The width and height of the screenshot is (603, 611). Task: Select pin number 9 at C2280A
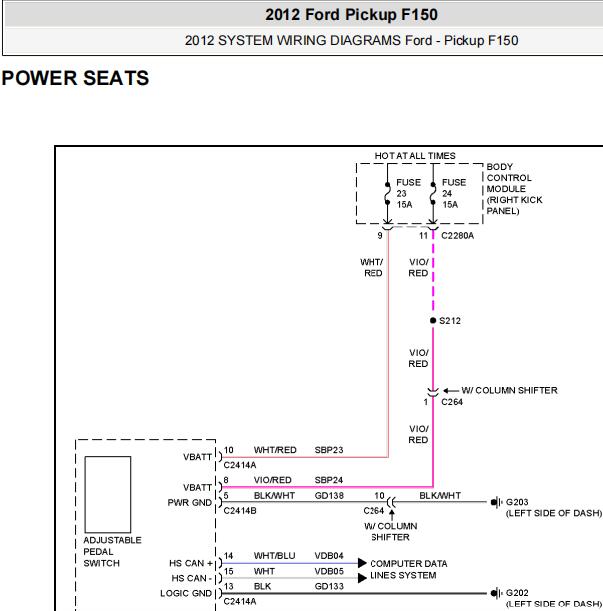[380, 236]
